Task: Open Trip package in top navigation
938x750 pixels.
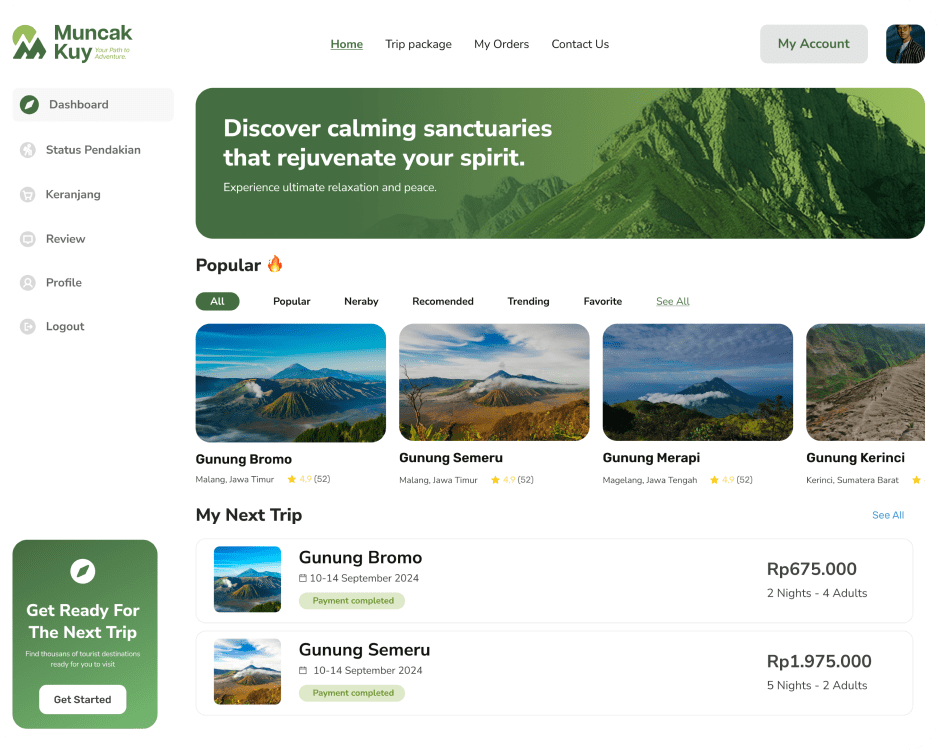Action: pyautogui.click(x=418, y=44)
